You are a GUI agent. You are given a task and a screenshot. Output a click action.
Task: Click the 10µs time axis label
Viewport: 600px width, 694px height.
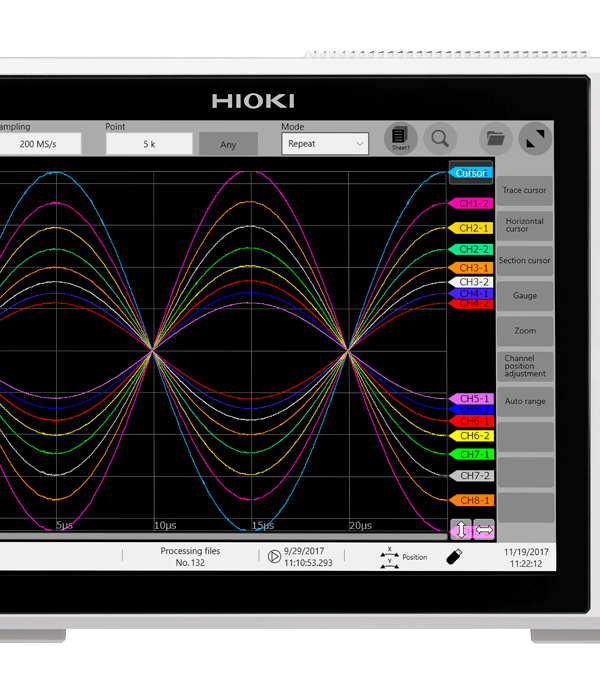(165, 525)
